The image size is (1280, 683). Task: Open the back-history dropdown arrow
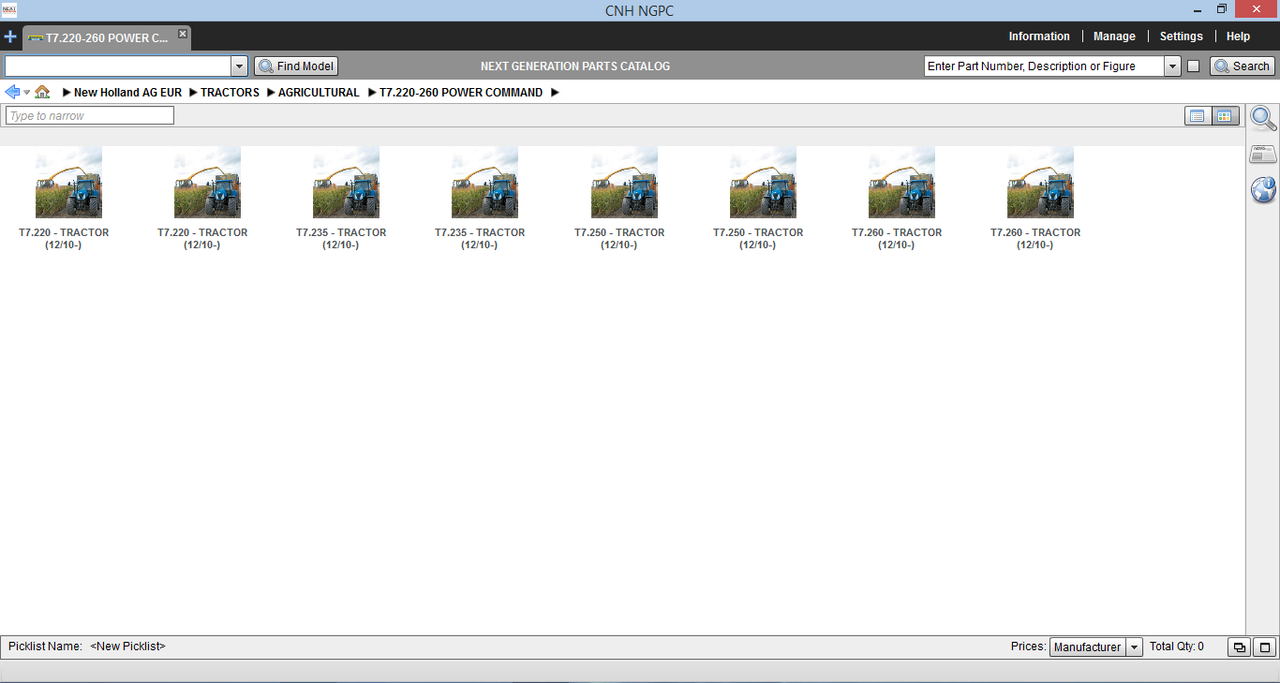[27, 92]
